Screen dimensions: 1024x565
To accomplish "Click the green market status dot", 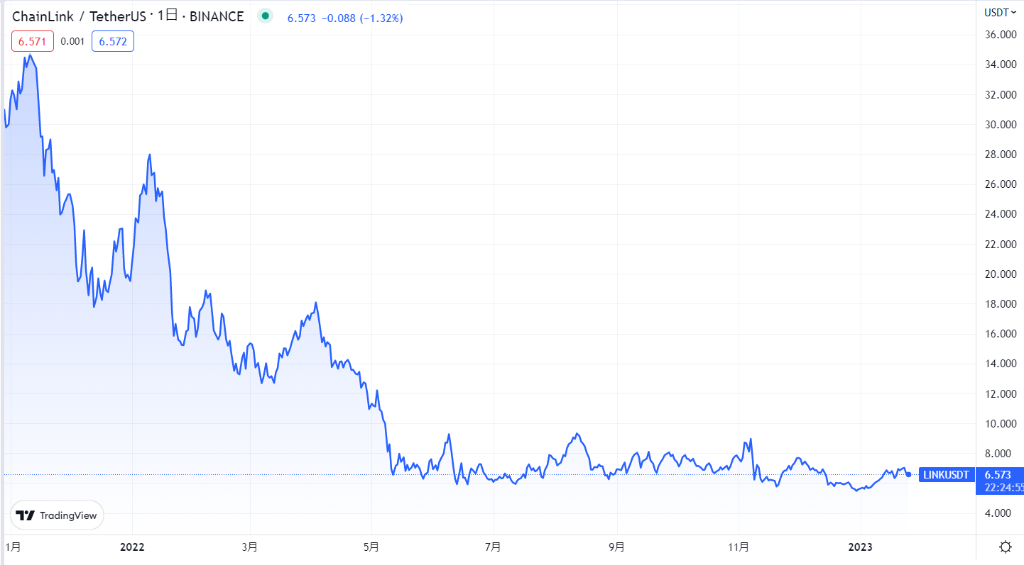I will click(265, 16).
